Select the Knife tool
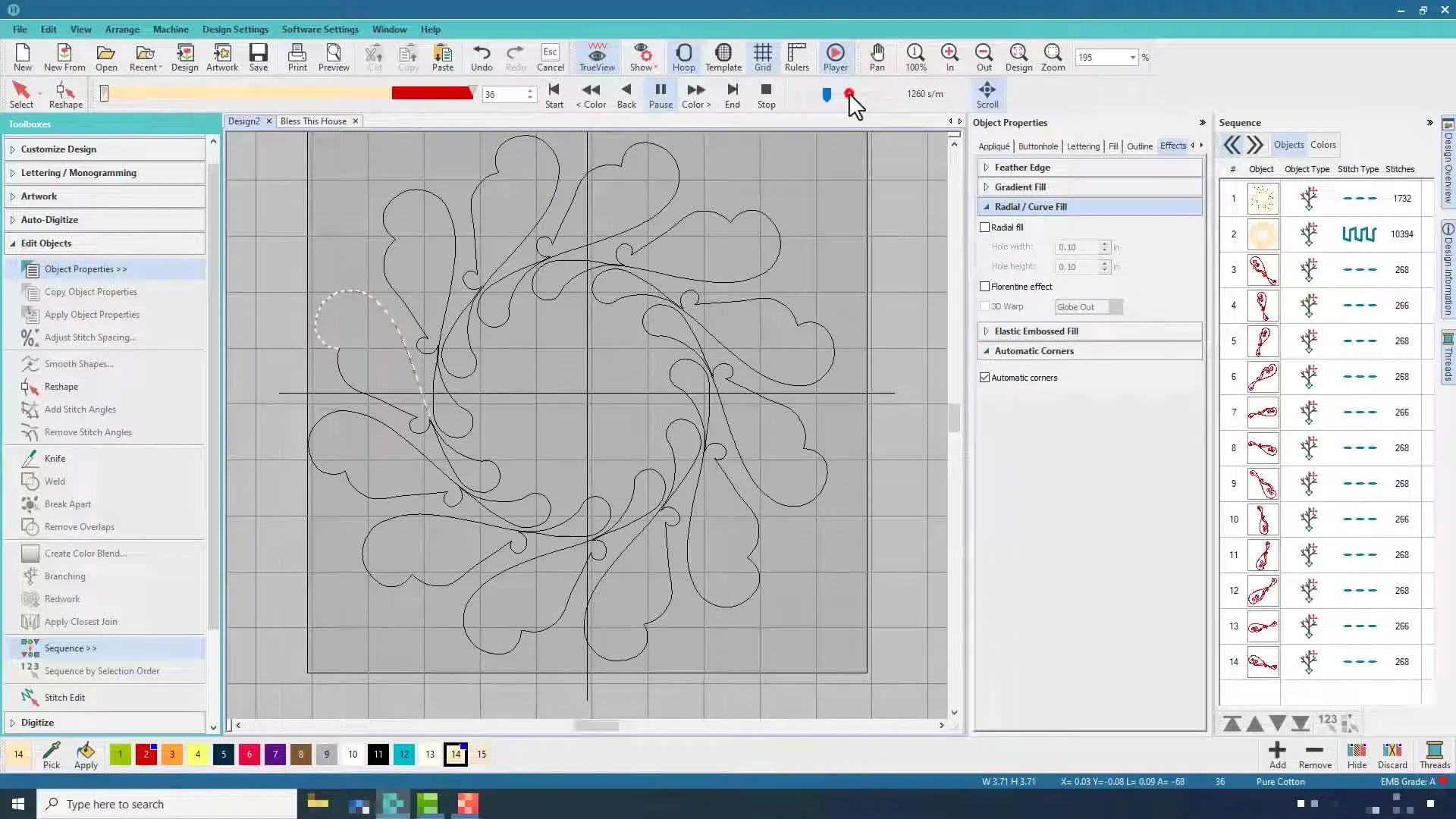Screen dimensions: 1456x819 point(54,458)
